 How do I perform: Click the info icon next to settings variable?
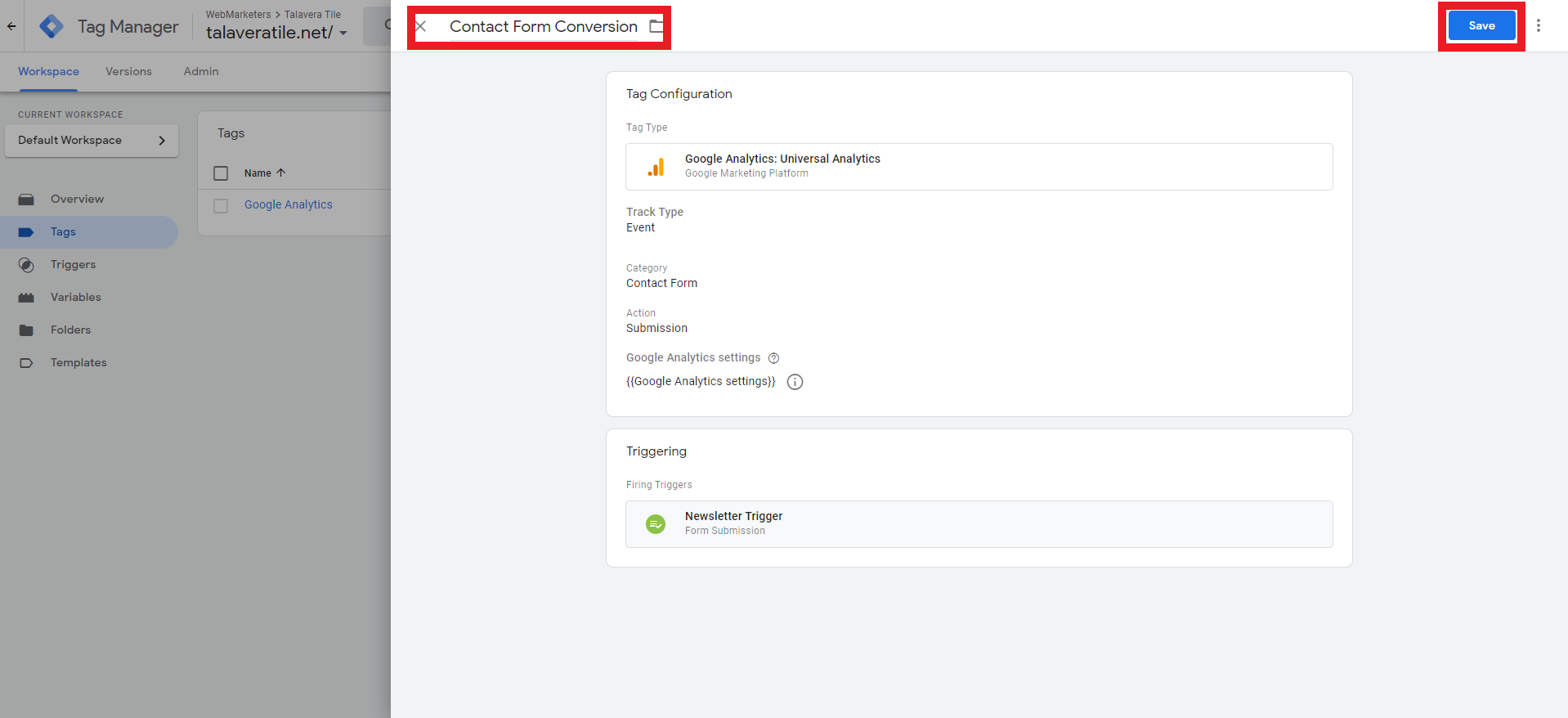point(795,382)
